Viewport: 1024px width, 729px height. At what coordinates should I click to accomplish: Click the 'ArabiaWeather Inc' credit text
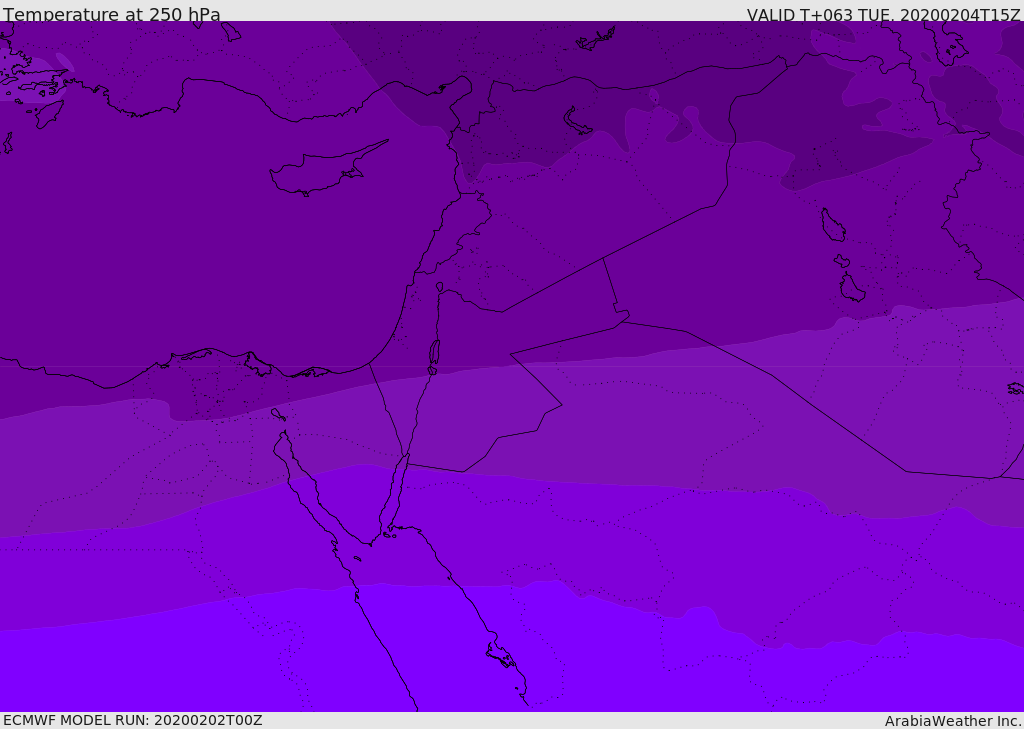click(953, 721)
